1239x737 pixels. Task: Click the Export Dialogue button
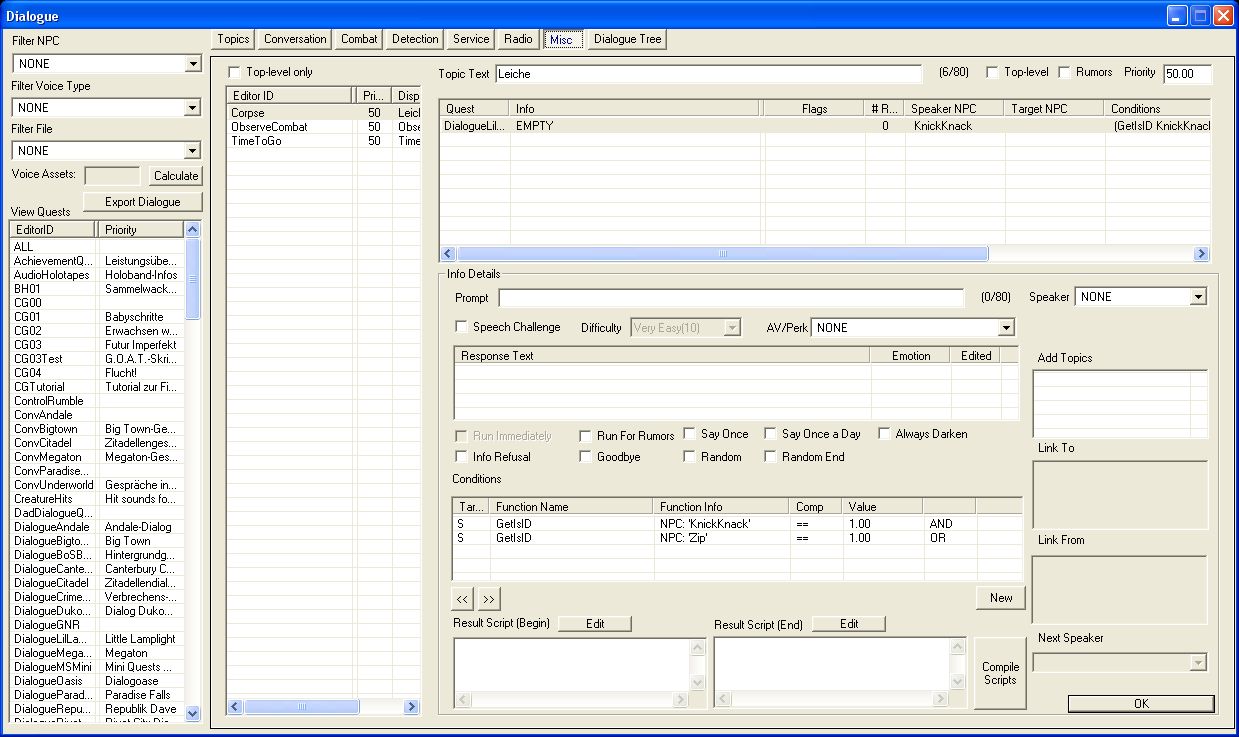click(143, 202)
